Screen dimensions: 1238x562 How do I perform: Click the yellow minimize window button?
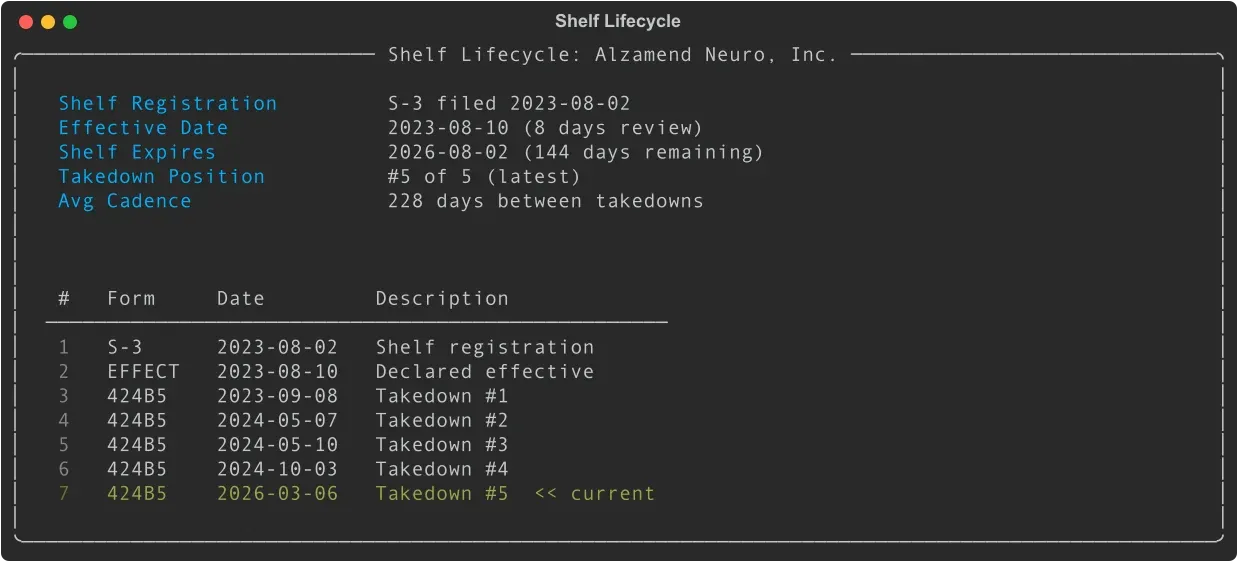click(x=48, y=22)
